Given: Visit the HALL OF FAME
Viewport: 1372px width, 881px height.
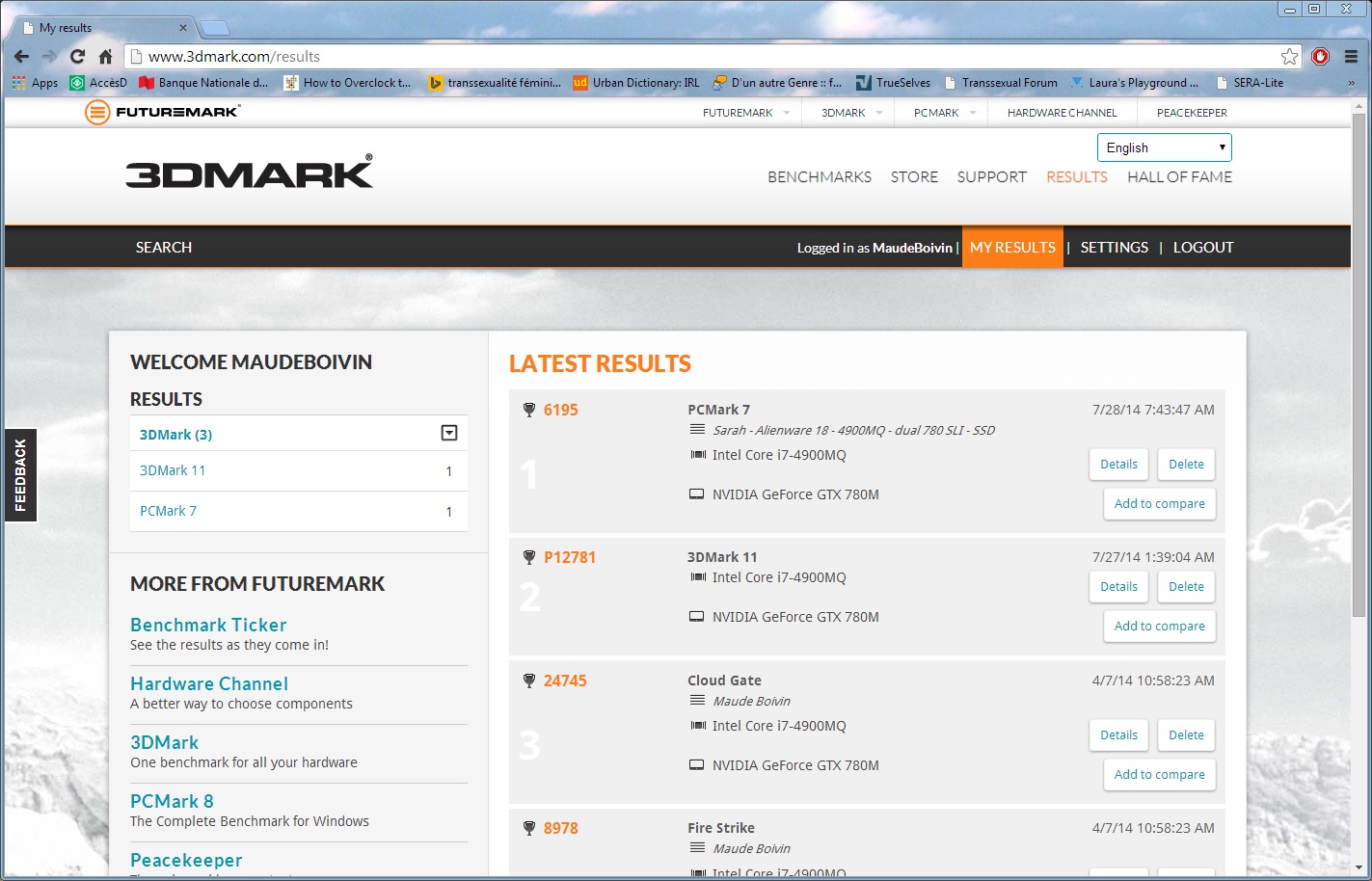Looking at the screenshot, I should click(x=1180, y=177).
